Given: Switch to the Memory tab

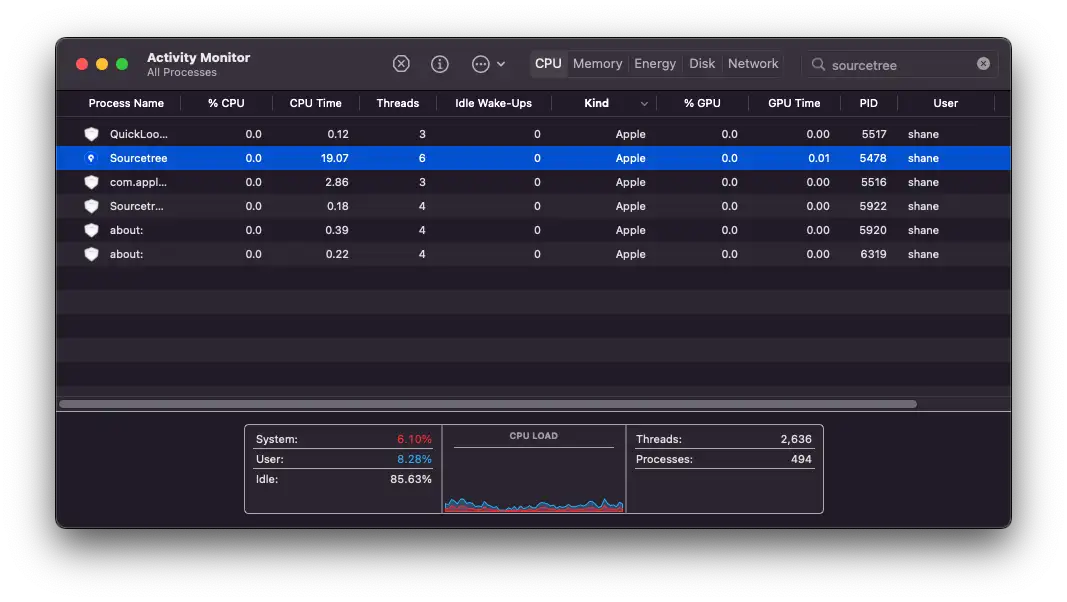Looking at the screenshot, I should (x=597, y=63).
